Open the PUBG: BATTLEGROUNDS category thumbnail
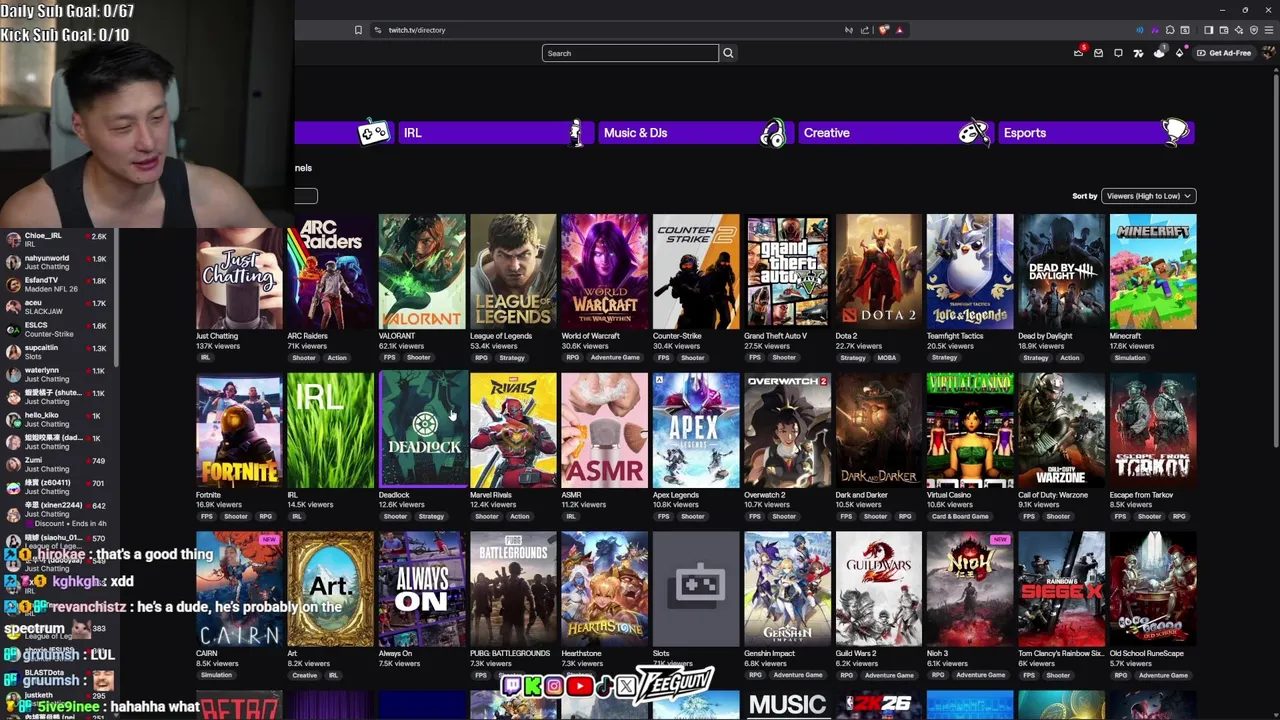1280x720 pixels. (x=513, y=590)
